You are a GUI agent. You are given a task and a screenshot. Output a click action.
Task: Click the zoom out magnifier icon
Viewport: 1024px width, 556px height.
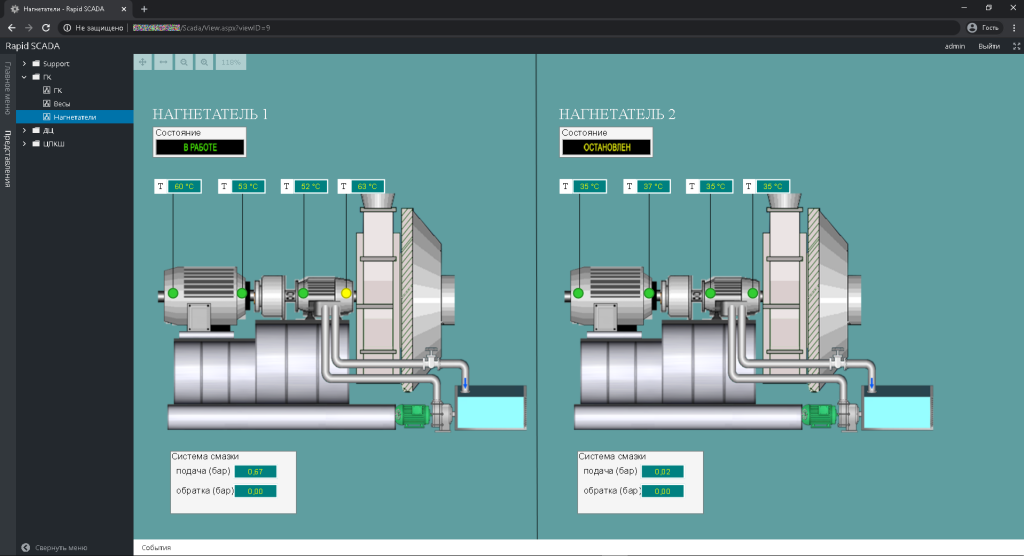click(184, 62)
